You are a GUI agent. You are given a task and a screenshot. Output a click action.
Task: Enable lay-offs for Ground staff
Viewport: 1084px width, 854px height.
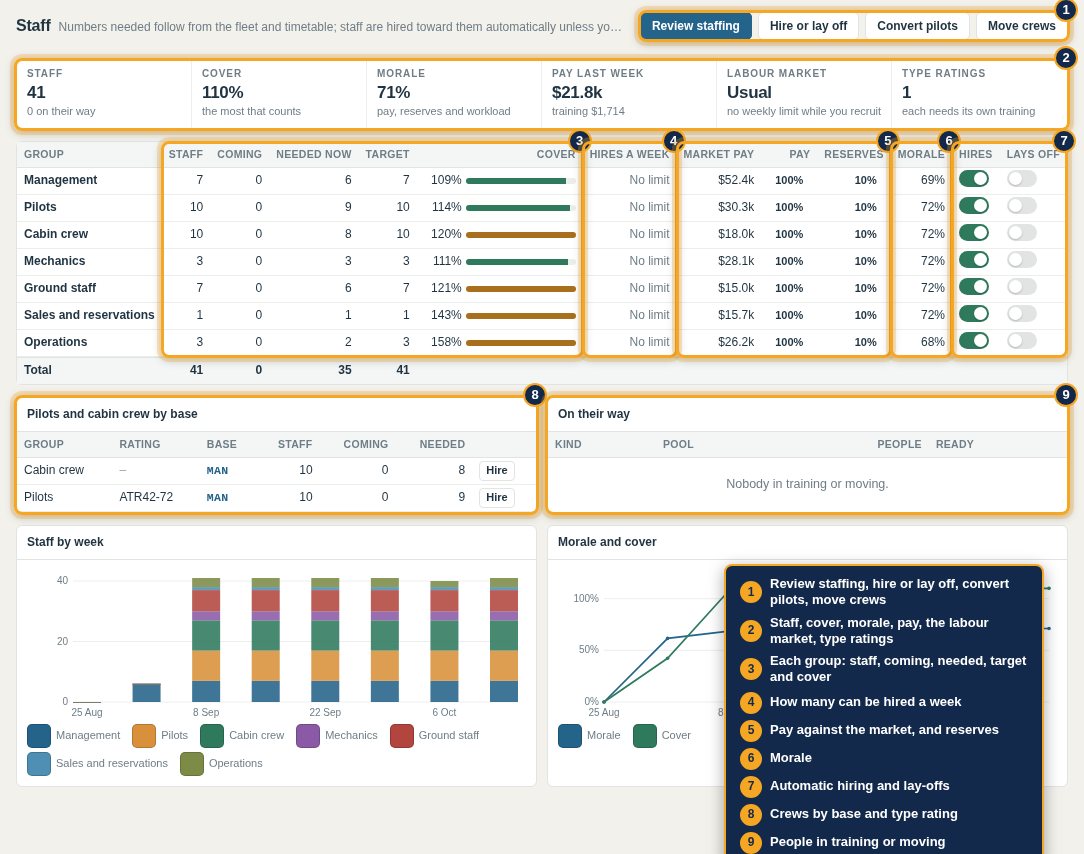click(x=1022, y=287)
